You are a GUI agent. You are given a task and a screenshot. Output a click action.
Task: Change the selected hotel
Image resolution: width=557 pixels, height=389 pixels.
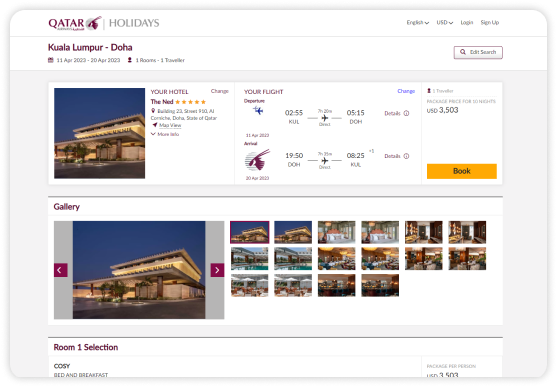[x=220, y=91]
